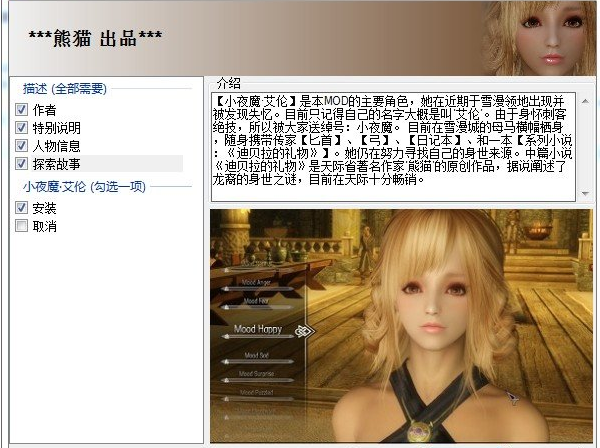Select the 特别说明 row label
This screenshot has height=448, width=600.
57,128
